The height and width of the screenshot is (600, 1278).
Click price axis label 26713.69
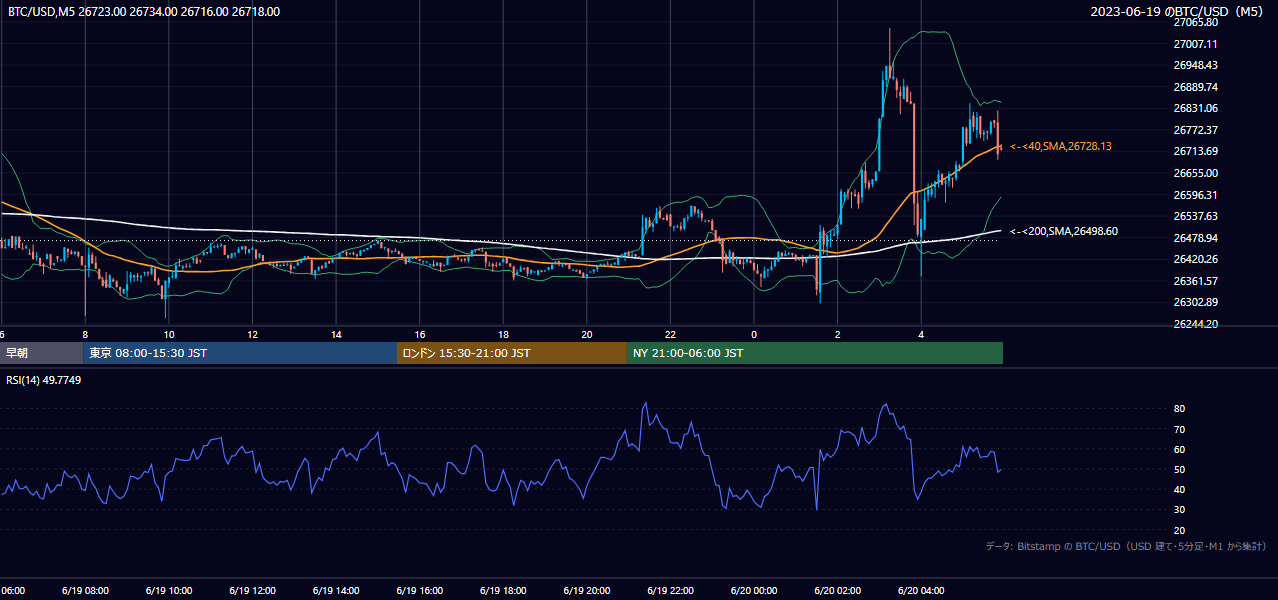(1195, 151)
